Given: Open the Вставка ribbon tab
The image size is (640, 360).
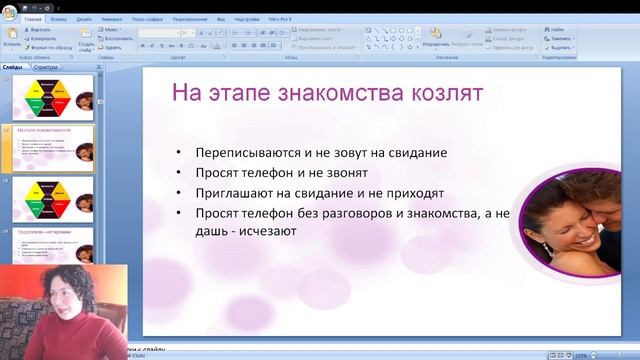Looking at the screenshot, I should pyautogui.click(x=58, y=19).
